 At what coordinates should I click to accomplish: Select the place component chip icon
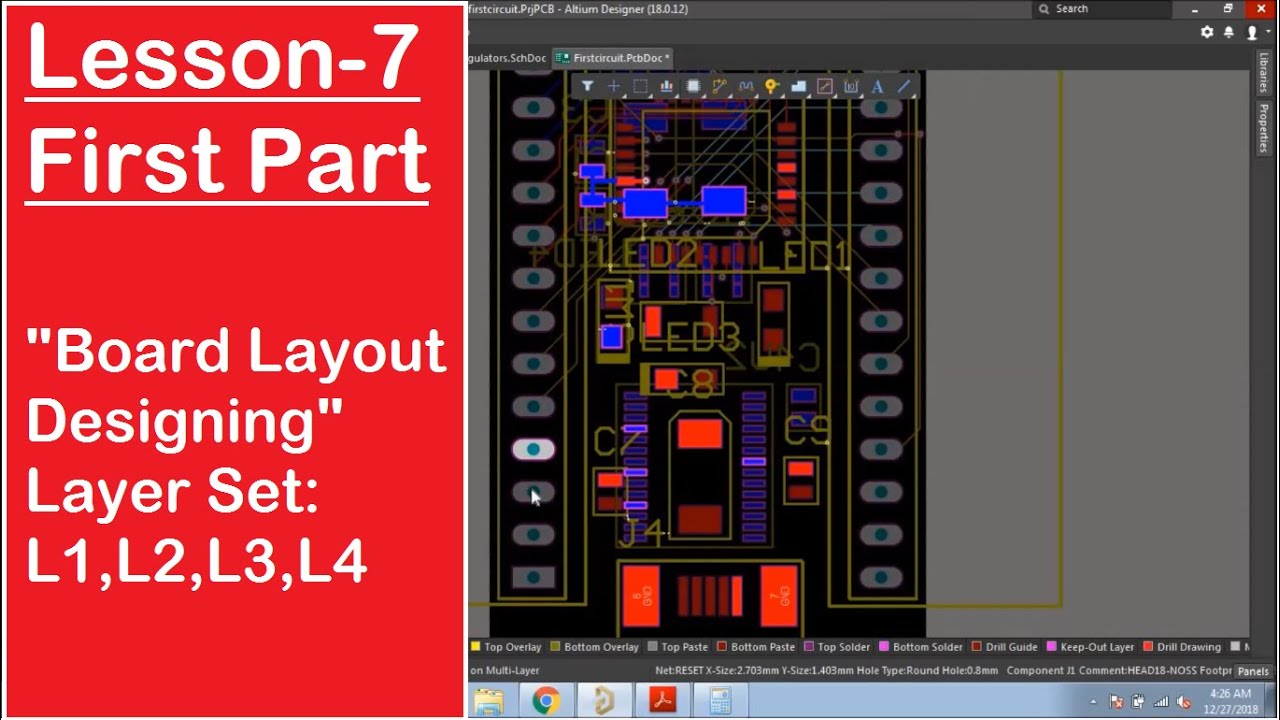693,87
